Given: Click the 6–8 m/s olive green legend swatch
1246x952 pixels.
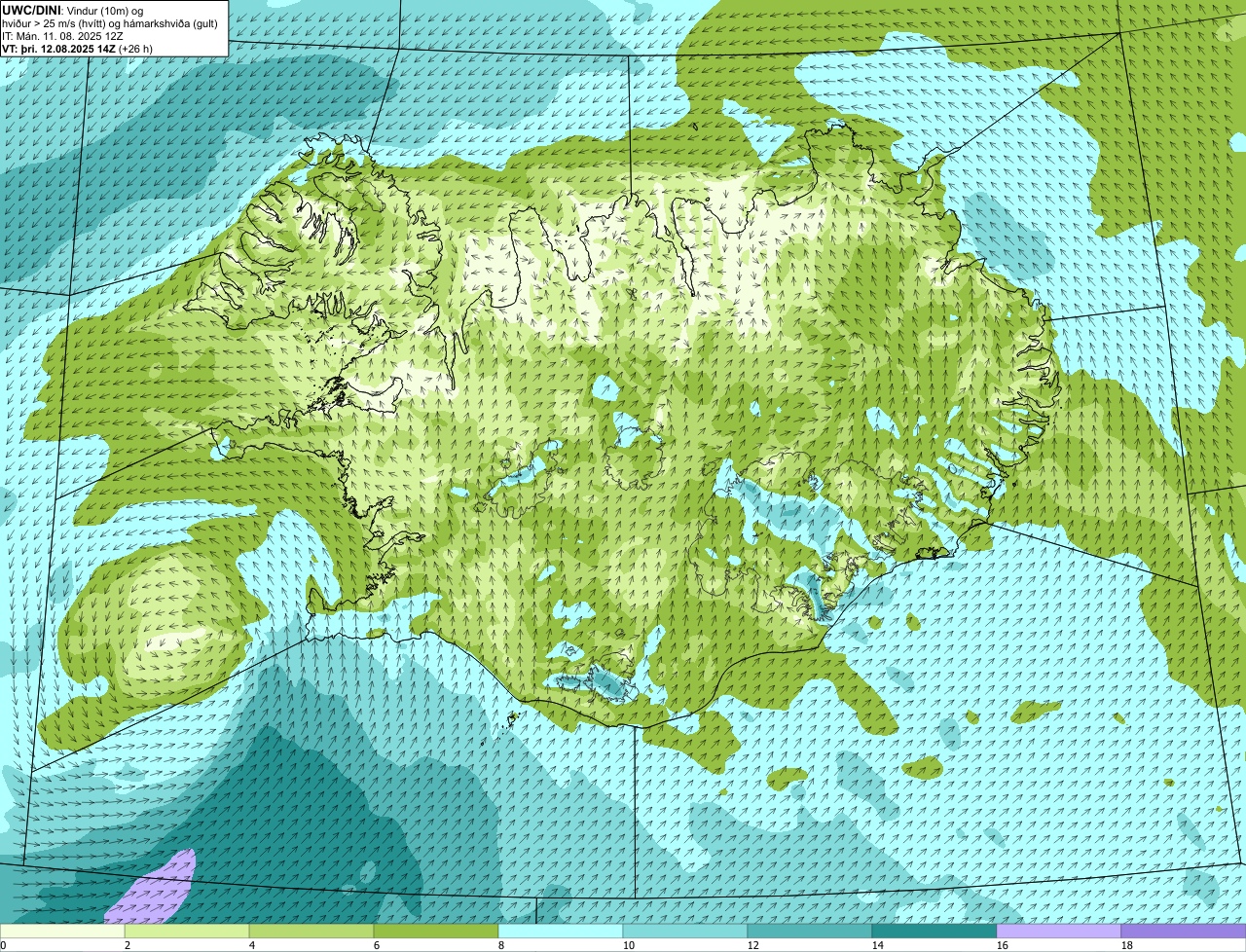Looking at the screenshot, I should (436, 932).
